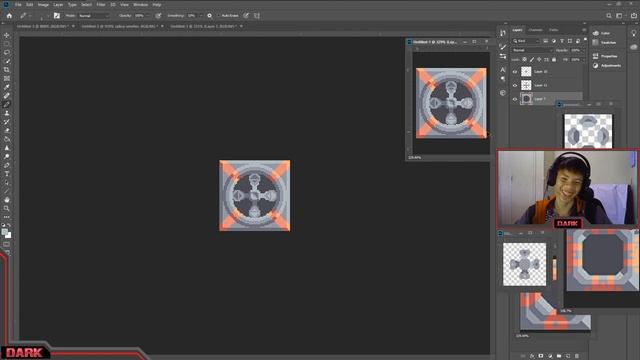Select the Hand tool
Screen dimensions: 640x360
pyautogui.click(x=7, y=200)
